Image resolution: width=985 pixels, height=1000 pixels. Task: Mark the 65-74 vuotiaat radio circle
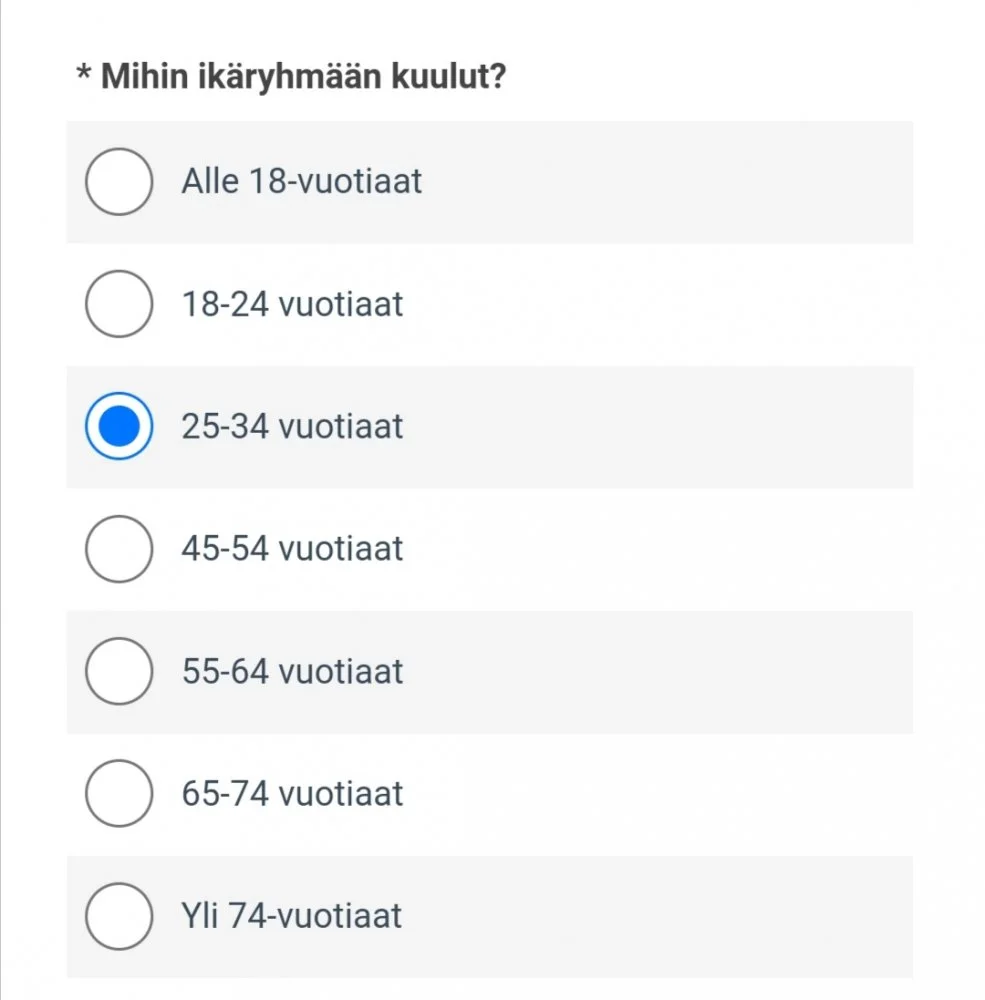point(119,794)
